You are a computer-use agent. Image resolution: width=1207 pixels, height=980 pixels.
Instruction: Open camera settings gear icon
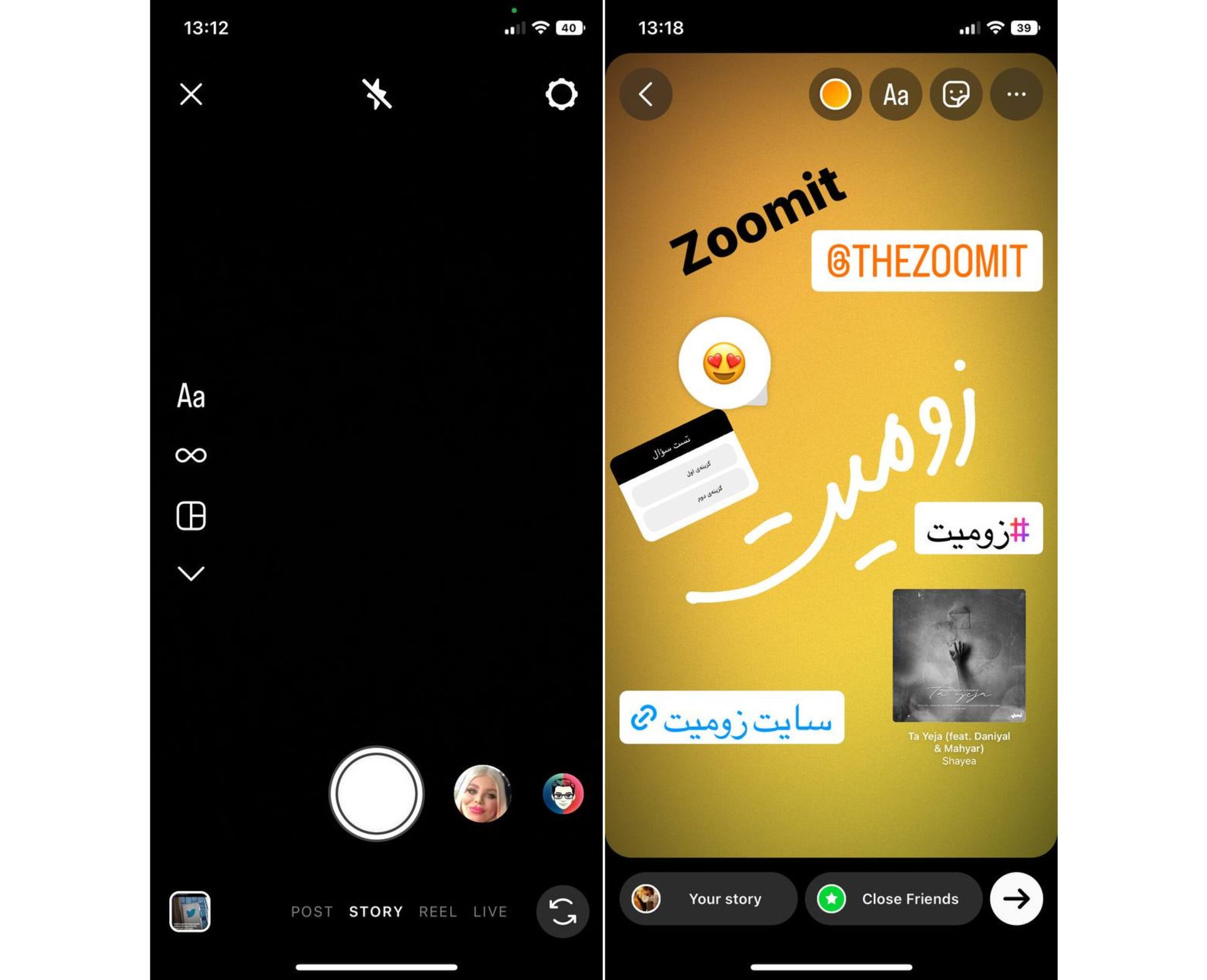[560, 94]
